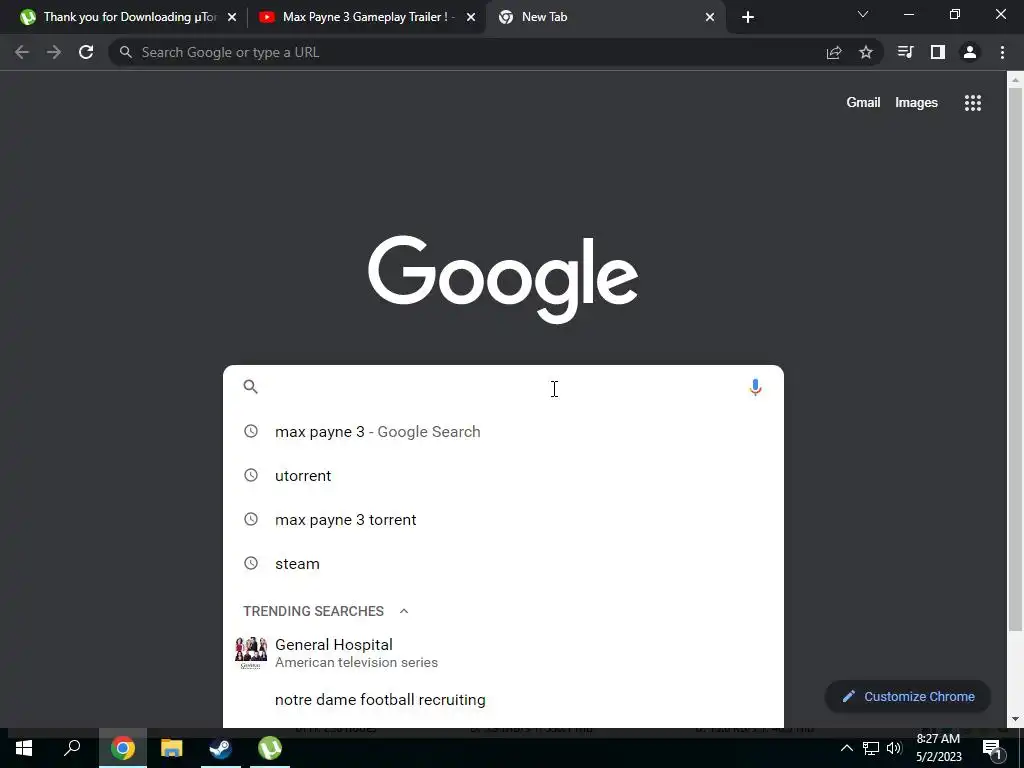The width and height of the screenshot is (1024, 768).
Task: Reload the page with the refresh icon
Action: (86, 52)
